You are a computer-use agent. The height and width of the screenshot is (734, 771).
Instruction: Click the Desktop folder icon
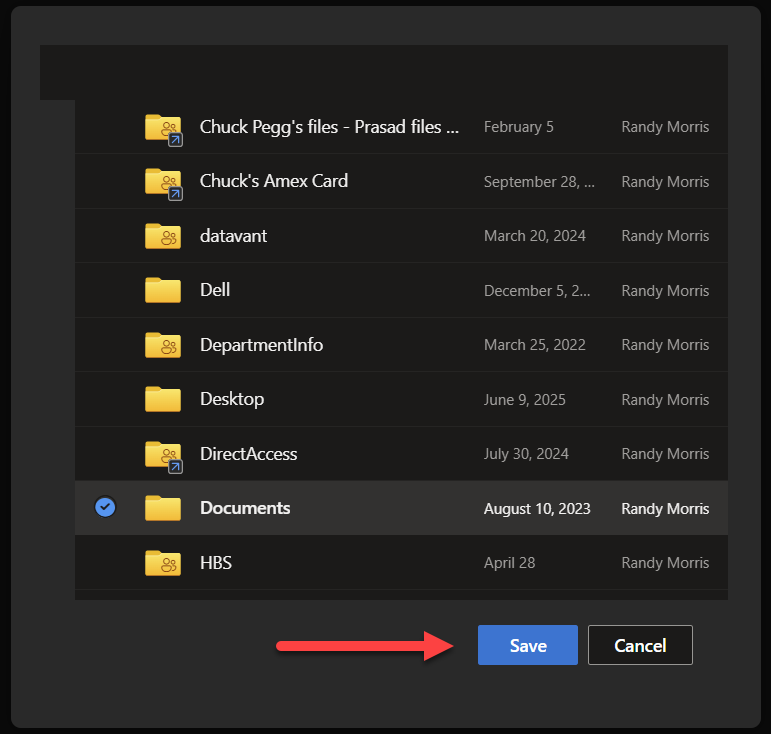tap(163, 399)
